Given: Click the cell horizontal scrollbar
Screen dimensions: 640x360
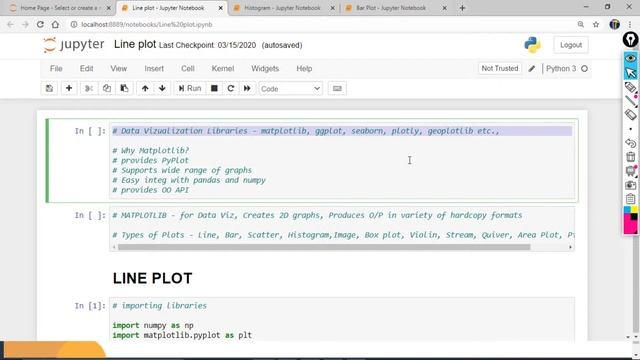Looking at the screenshot, I should tap(324, 247).
